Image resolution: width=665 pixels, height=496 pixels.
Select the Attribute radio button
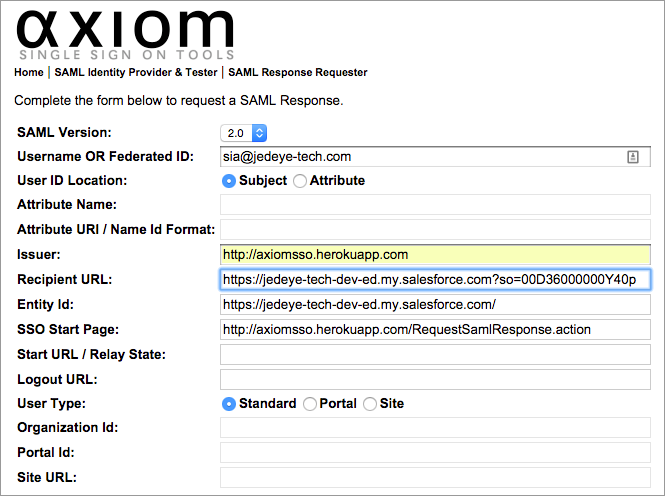tap(300, 181)
